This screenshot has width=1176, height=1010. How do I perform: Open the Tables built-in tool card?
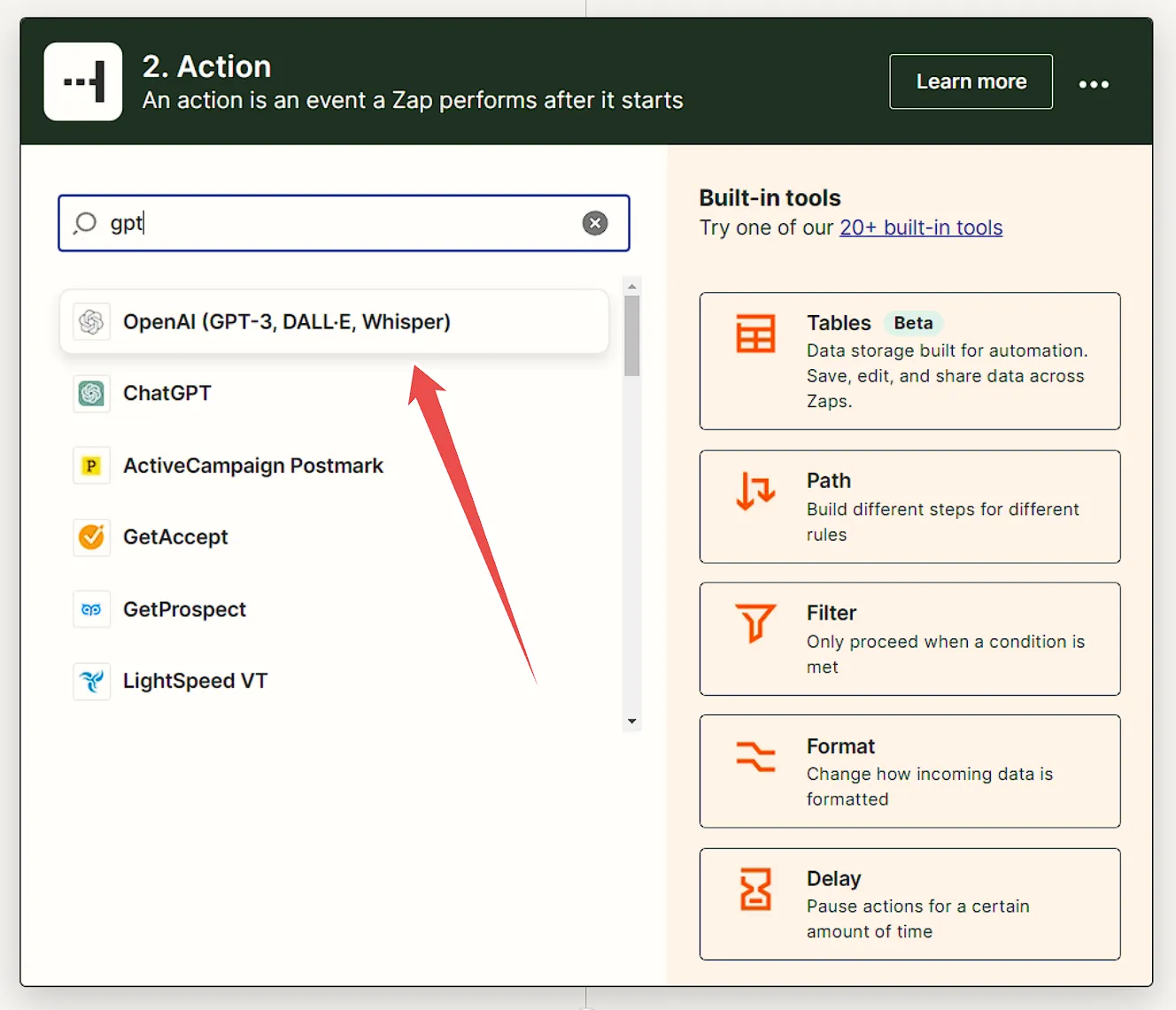(x=909, y=361)
